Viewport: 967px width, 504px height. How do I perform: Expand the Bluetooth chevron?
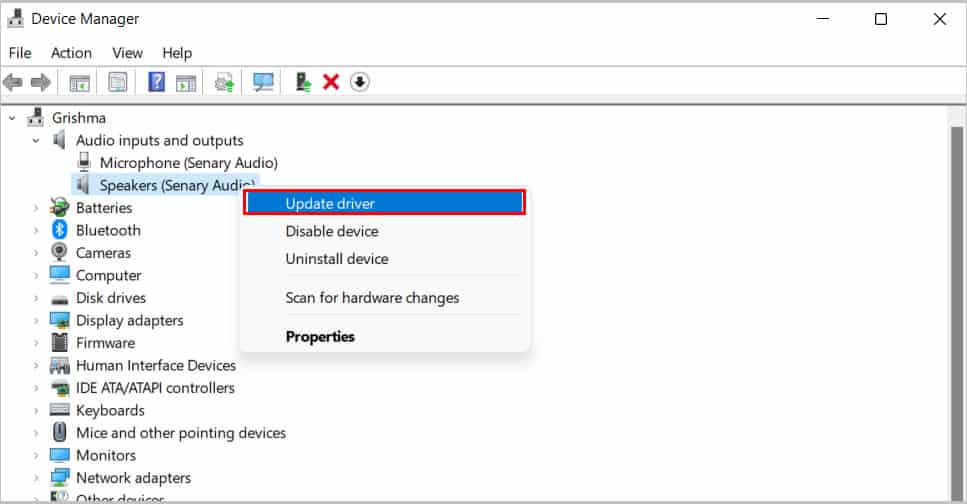point(36,231)
